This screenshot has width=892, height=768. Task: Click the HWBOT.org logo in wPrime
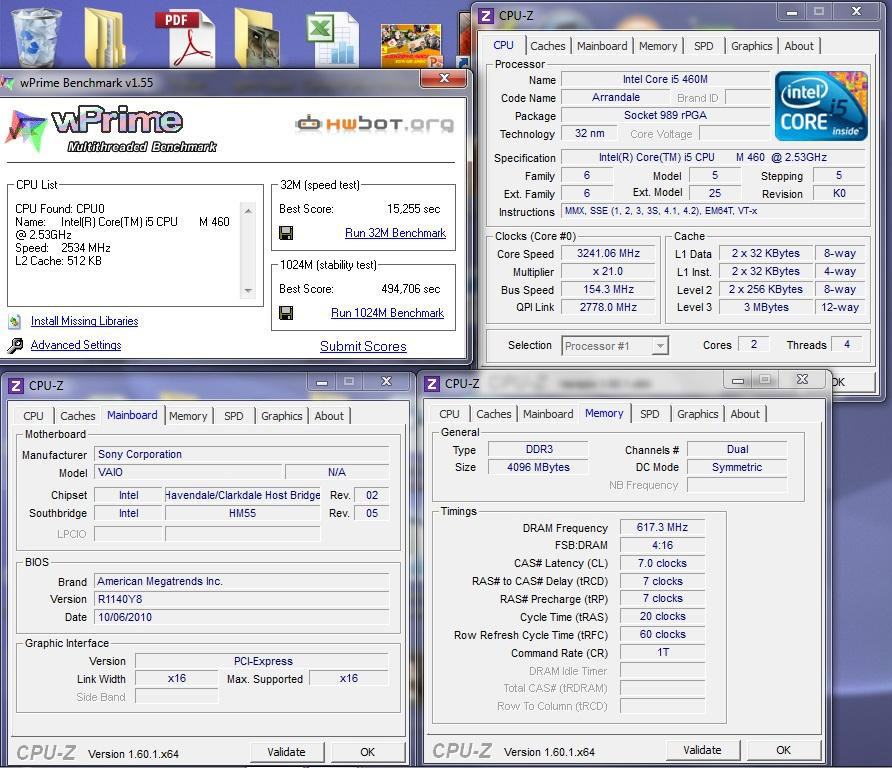pyautogui.click(x=374, y=124)
